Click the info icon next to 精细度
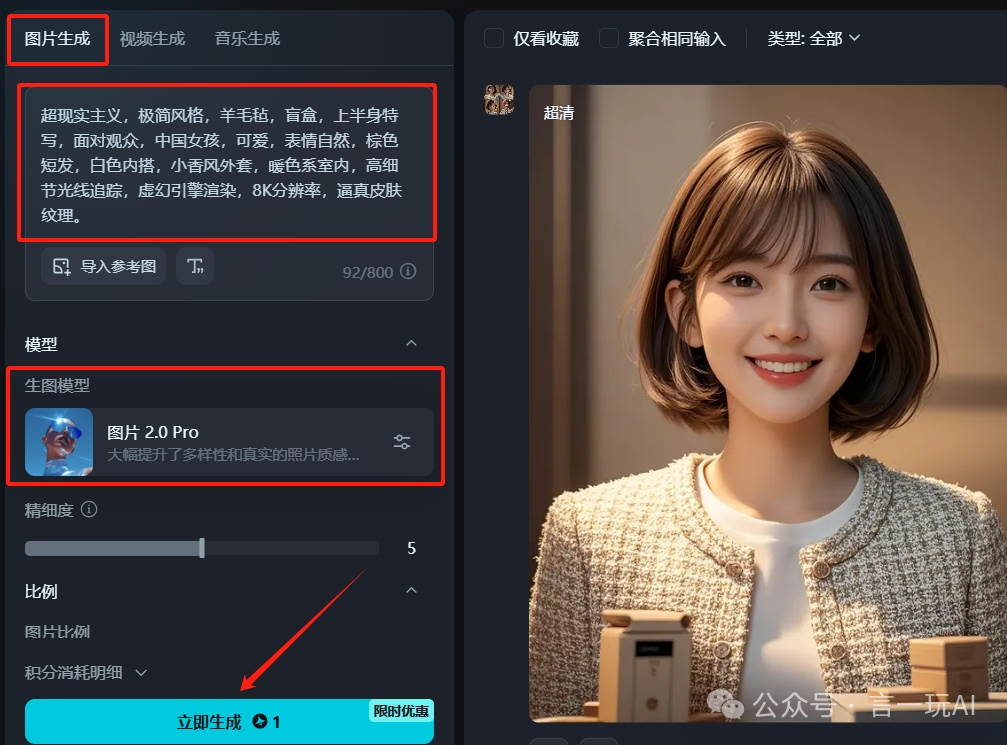 coord(89,510)
